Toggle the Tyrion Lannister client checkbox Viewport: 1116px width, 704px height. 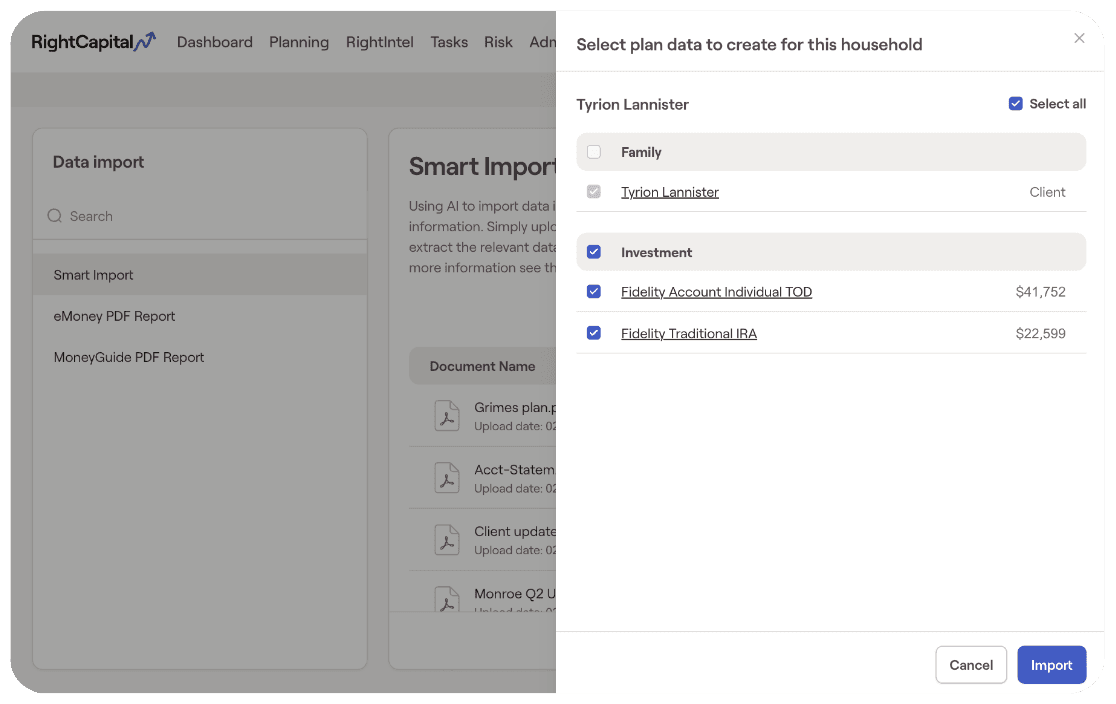594,191
